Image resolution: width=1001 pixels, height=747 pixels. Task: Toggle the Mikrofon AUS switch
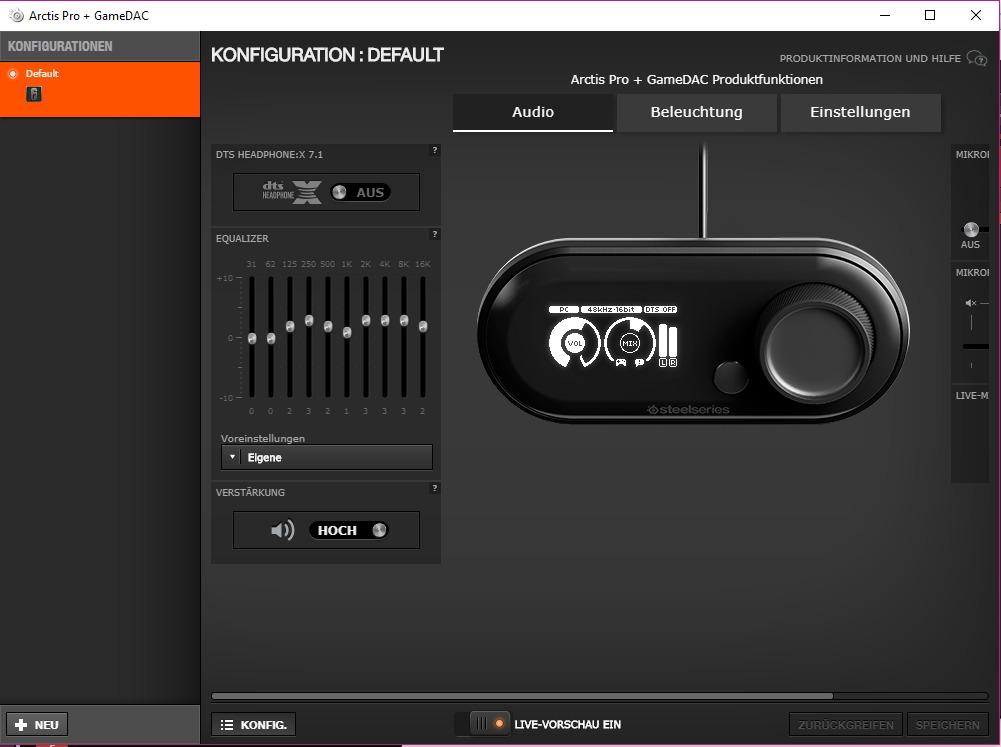971,230
